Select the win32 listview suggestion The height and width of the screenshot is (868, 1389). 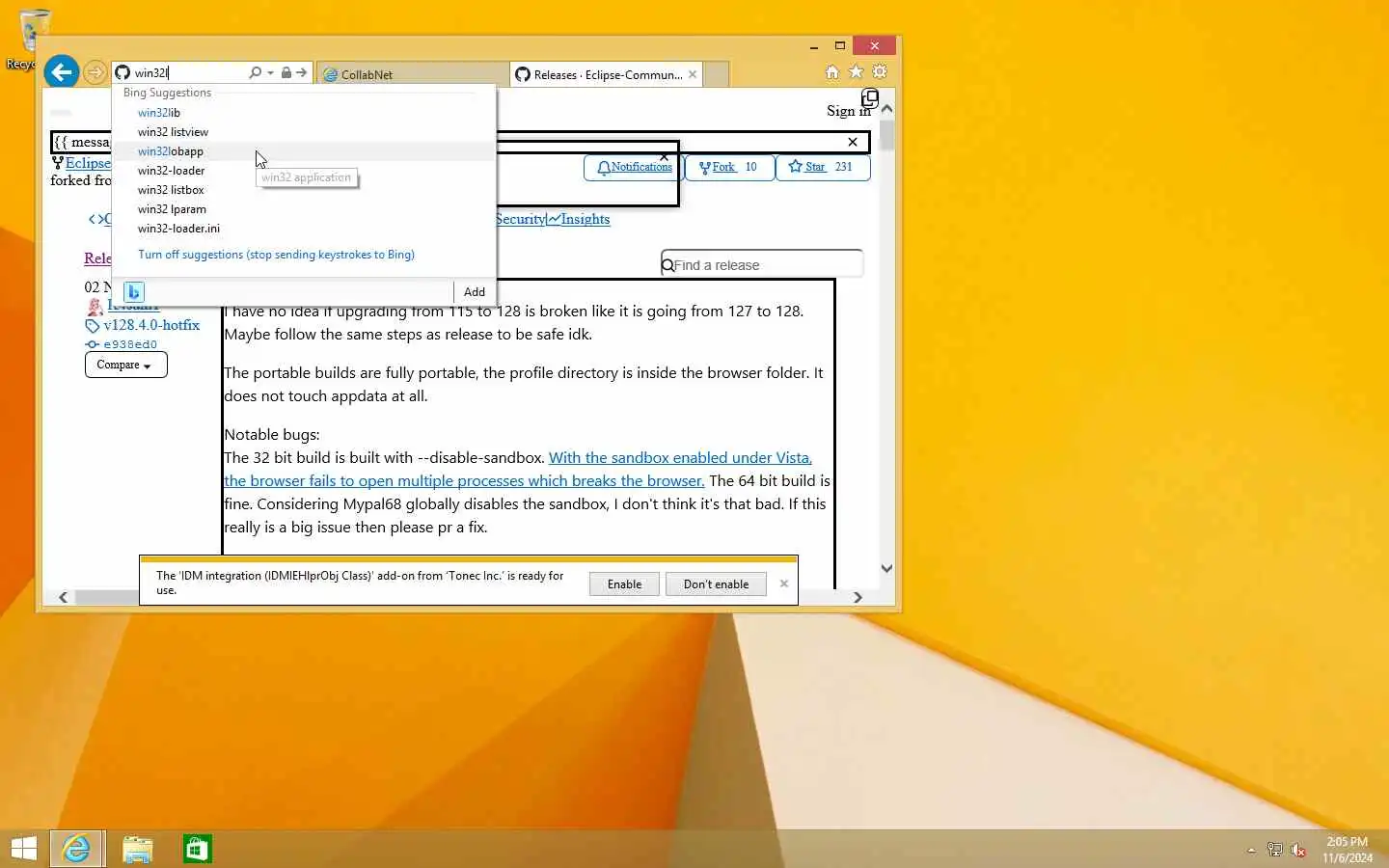click(x=304, y=132)
